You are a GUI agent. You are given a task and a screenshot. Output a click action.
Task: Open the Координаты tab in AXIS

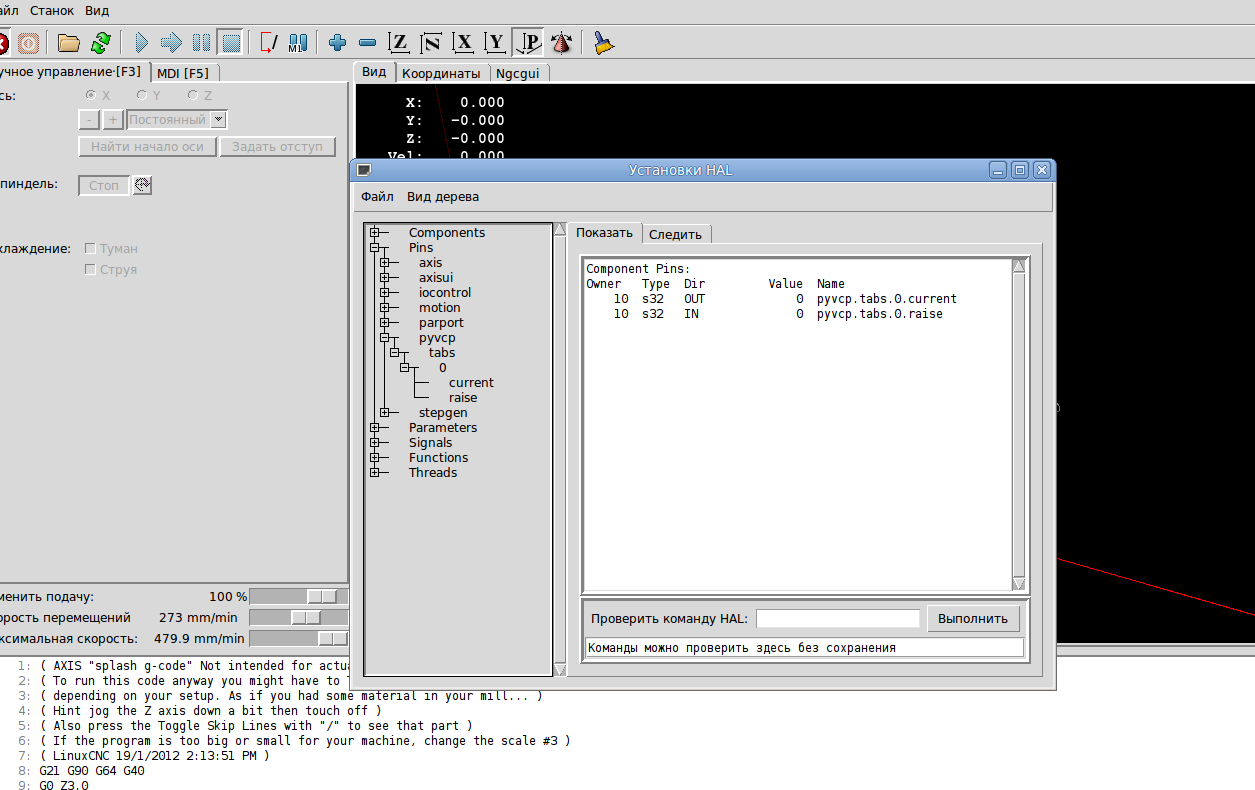click(441, 73)
